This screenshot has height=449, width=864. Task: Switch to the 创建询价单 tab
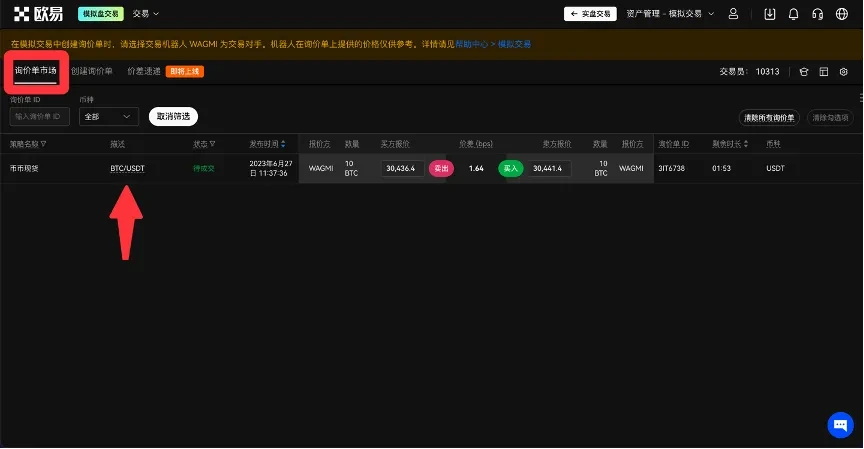[x=92, y=72]
